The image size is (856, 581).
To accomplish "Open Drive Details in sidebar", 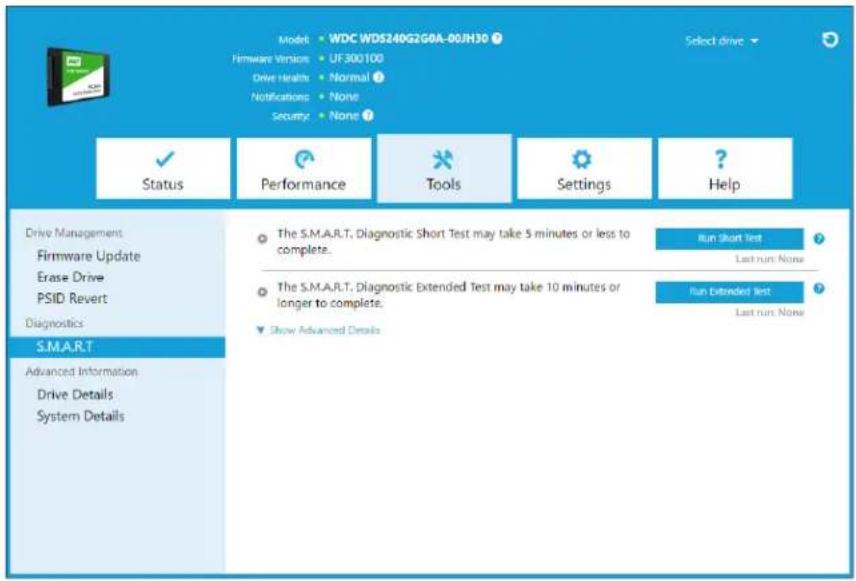I will 75,394.
